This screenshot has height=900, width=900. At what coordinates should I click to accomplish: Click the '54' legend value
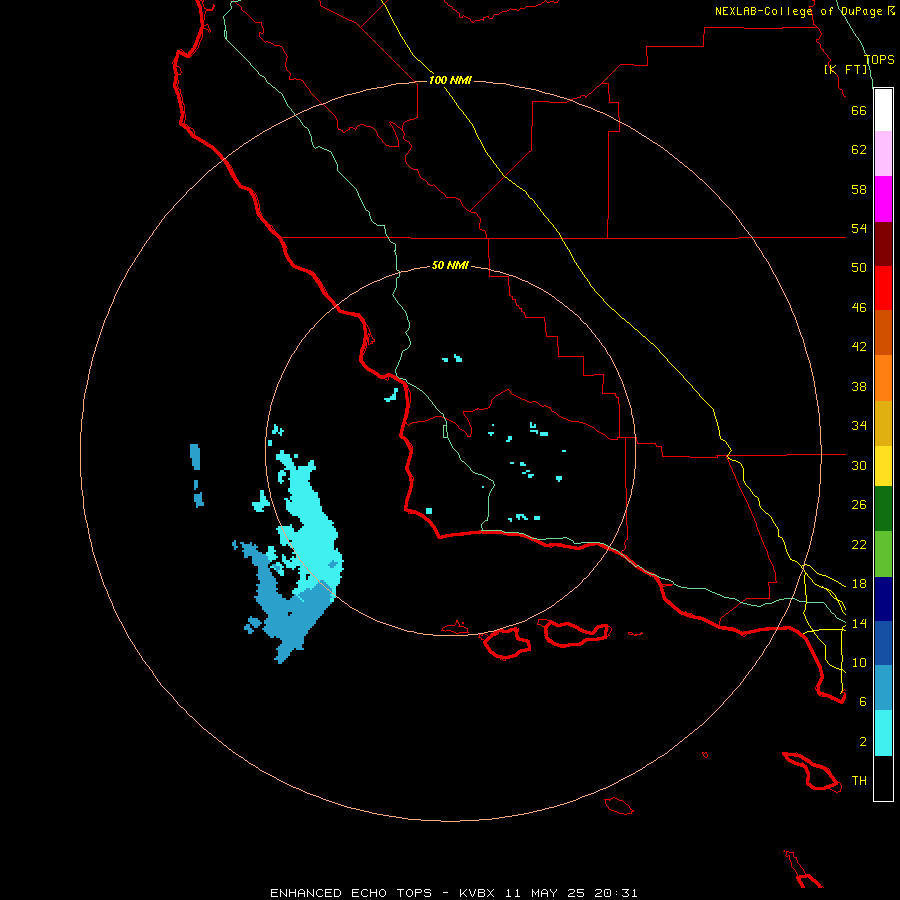click(859, 228)
